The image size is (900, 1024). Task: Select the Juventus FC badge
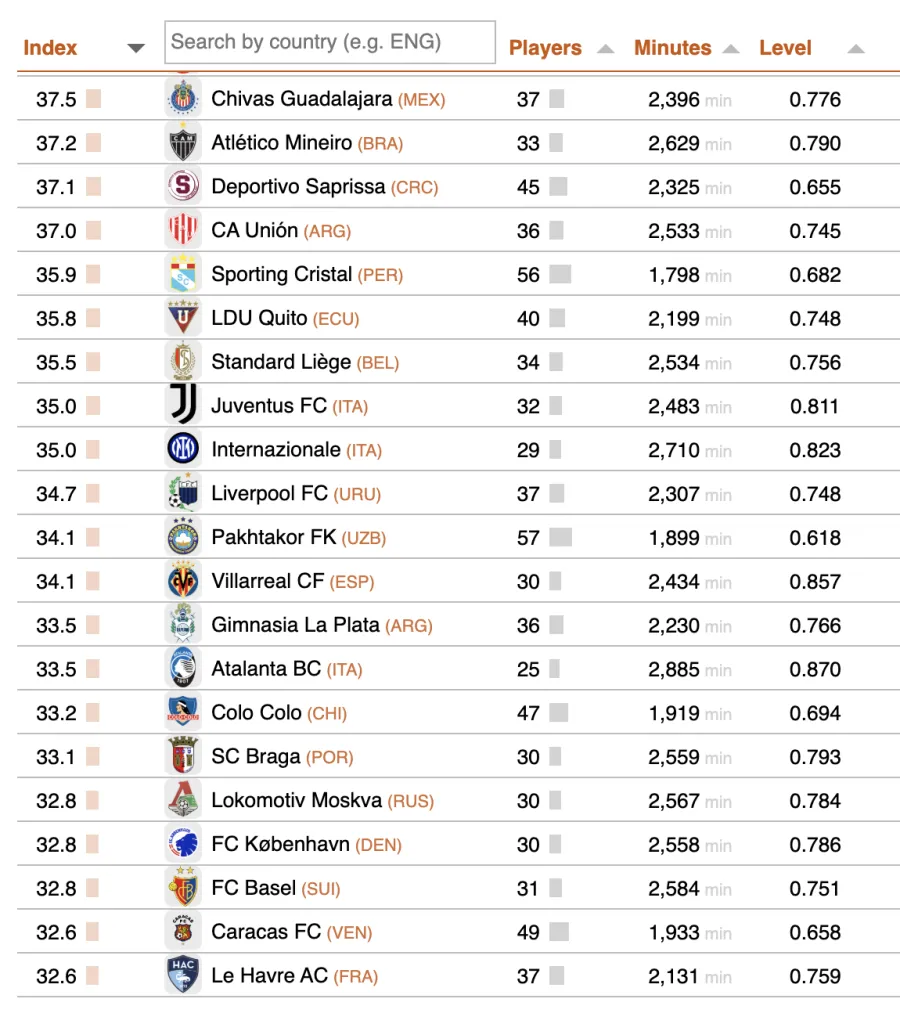[x=182, y=405]
